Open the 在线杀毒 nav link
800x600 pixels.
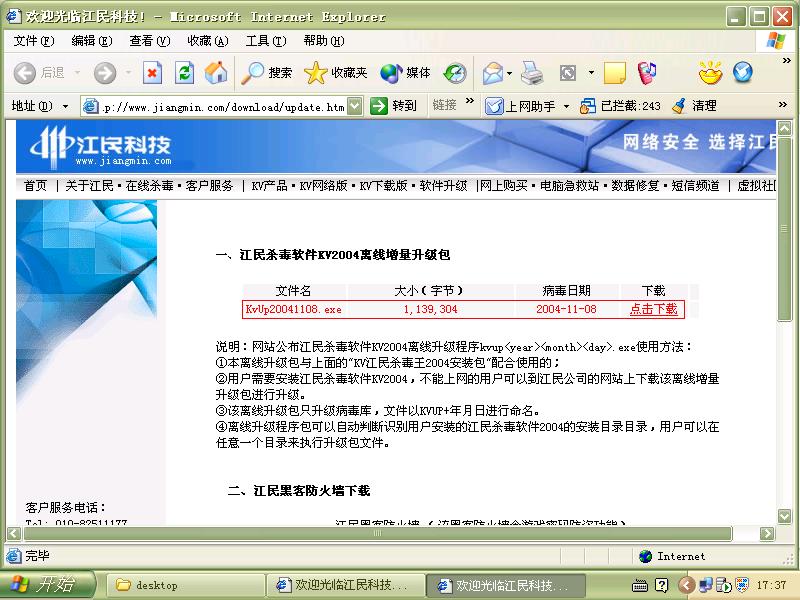tap(149, 186)
